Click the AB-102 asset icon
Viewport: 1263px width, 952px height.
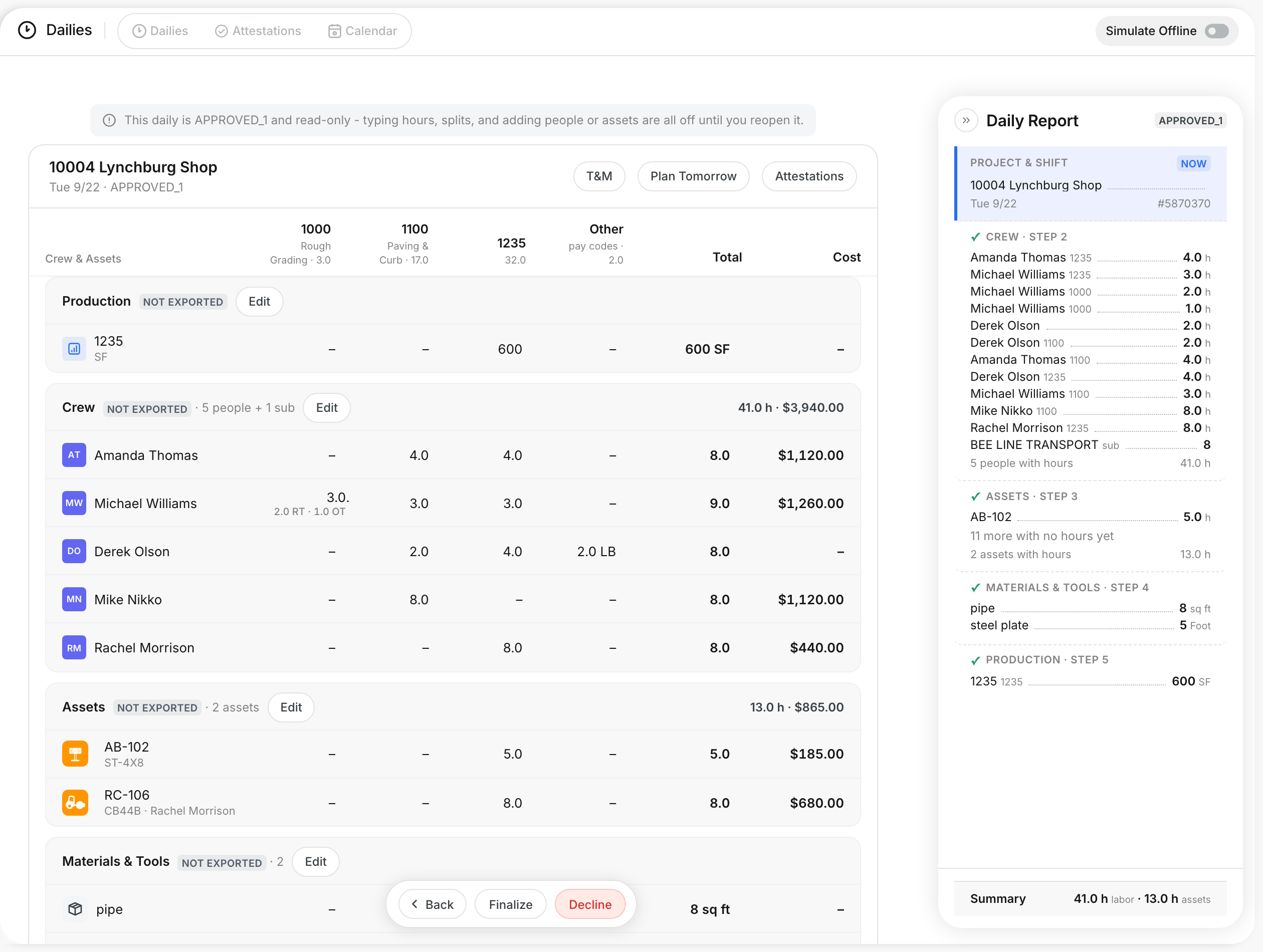pyautogui.click(x=75, y=754)
